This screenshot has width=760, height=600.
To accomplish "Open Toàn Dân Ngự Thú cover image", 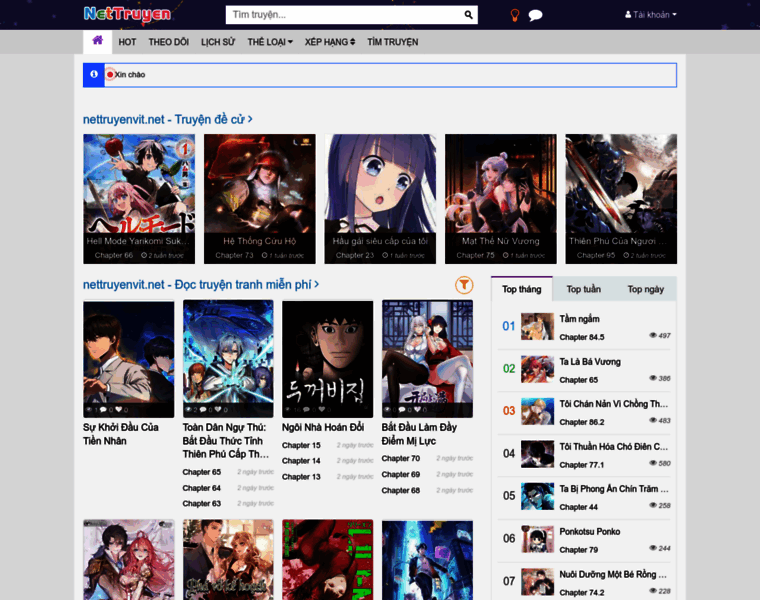I will (228, 359).
